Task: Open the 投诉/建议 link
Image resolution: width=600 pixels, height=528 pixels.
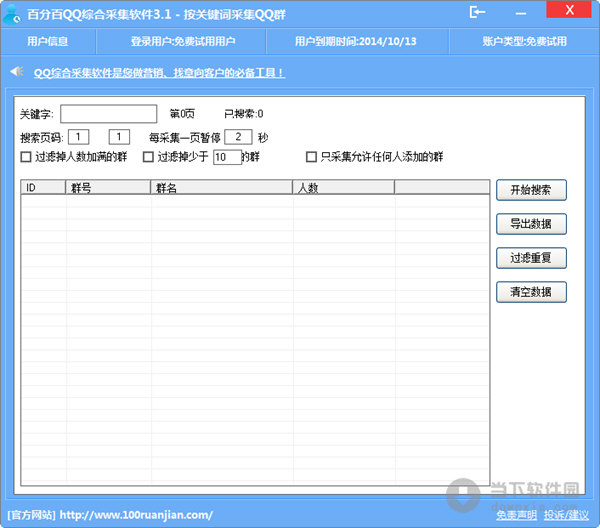Action: 566,515
